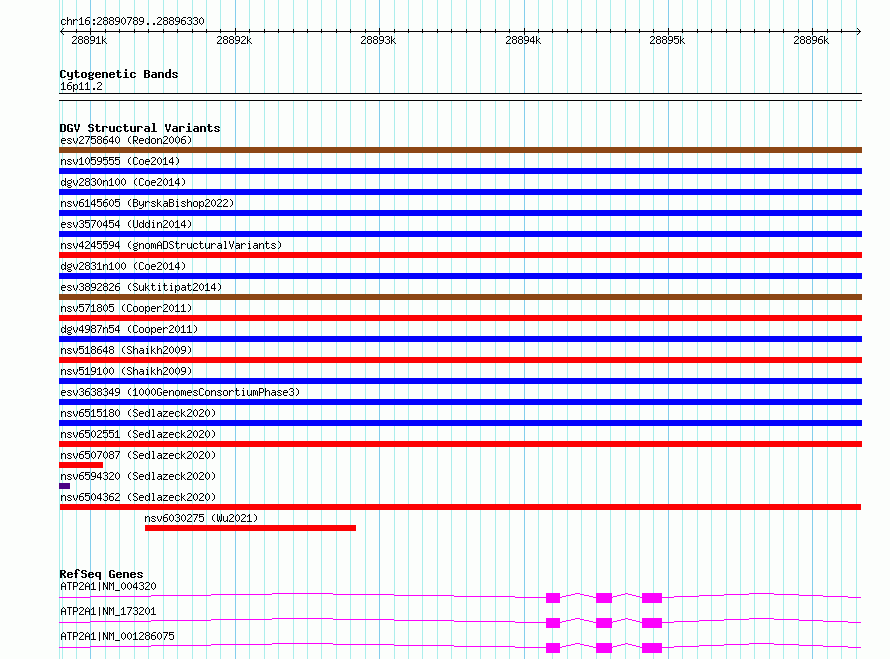Click variant label esv3638349 (1000GenomesConsortiumPhase3)
This screenshot has height=659, width=890.
pyautogui.click(x=180, y=392)
